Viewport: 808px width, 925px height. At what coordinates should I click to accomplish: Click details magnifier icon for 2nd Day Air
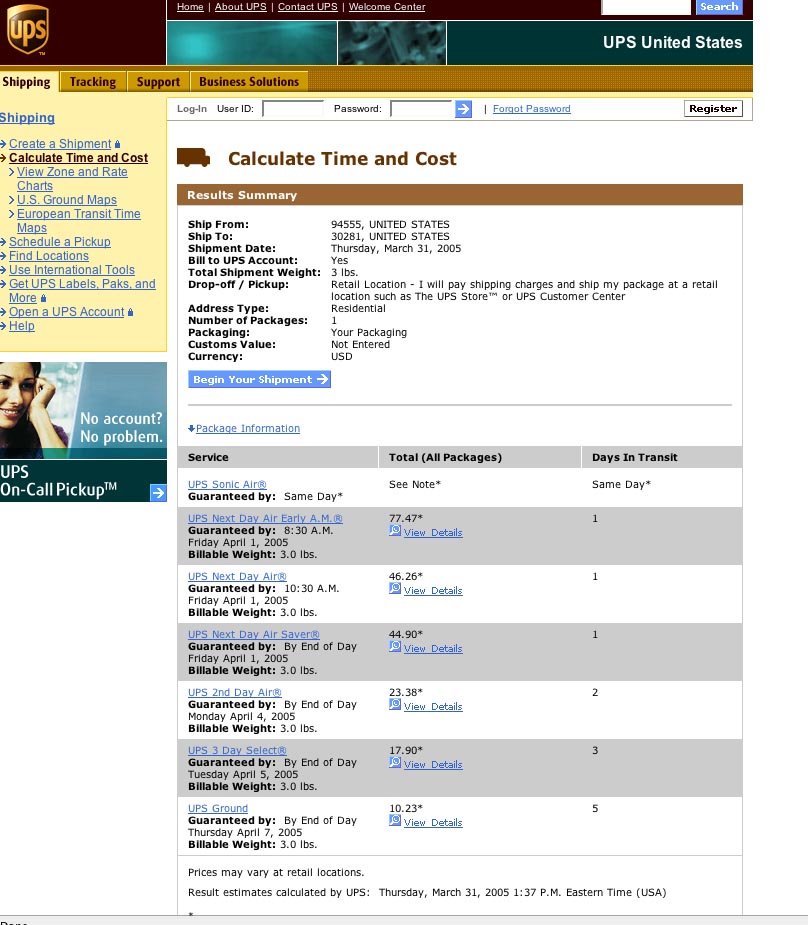click(x=395, y=705)
